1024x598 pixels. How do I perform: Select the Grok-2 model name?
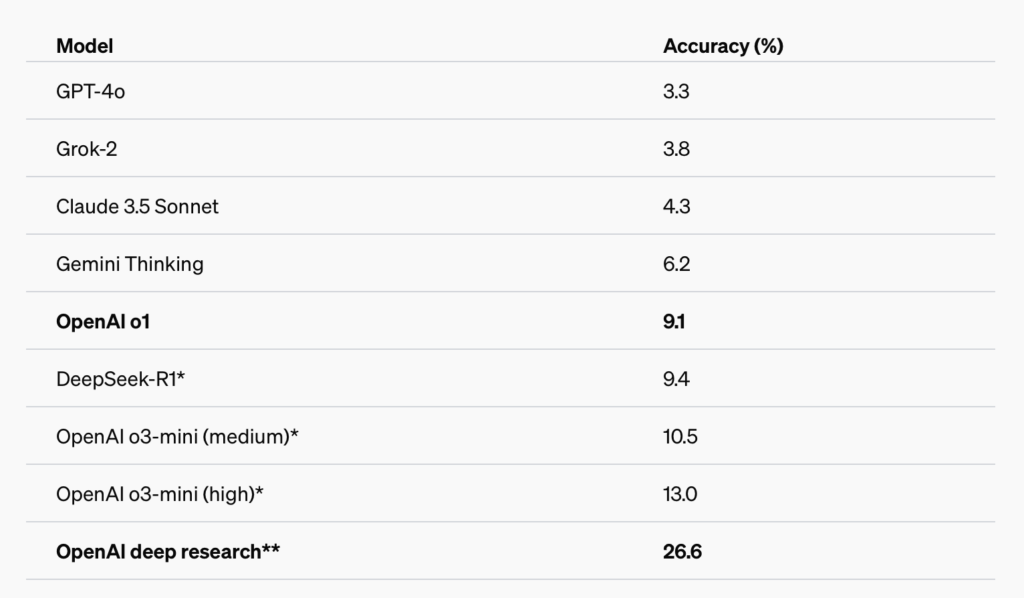(x=86, y=149)
